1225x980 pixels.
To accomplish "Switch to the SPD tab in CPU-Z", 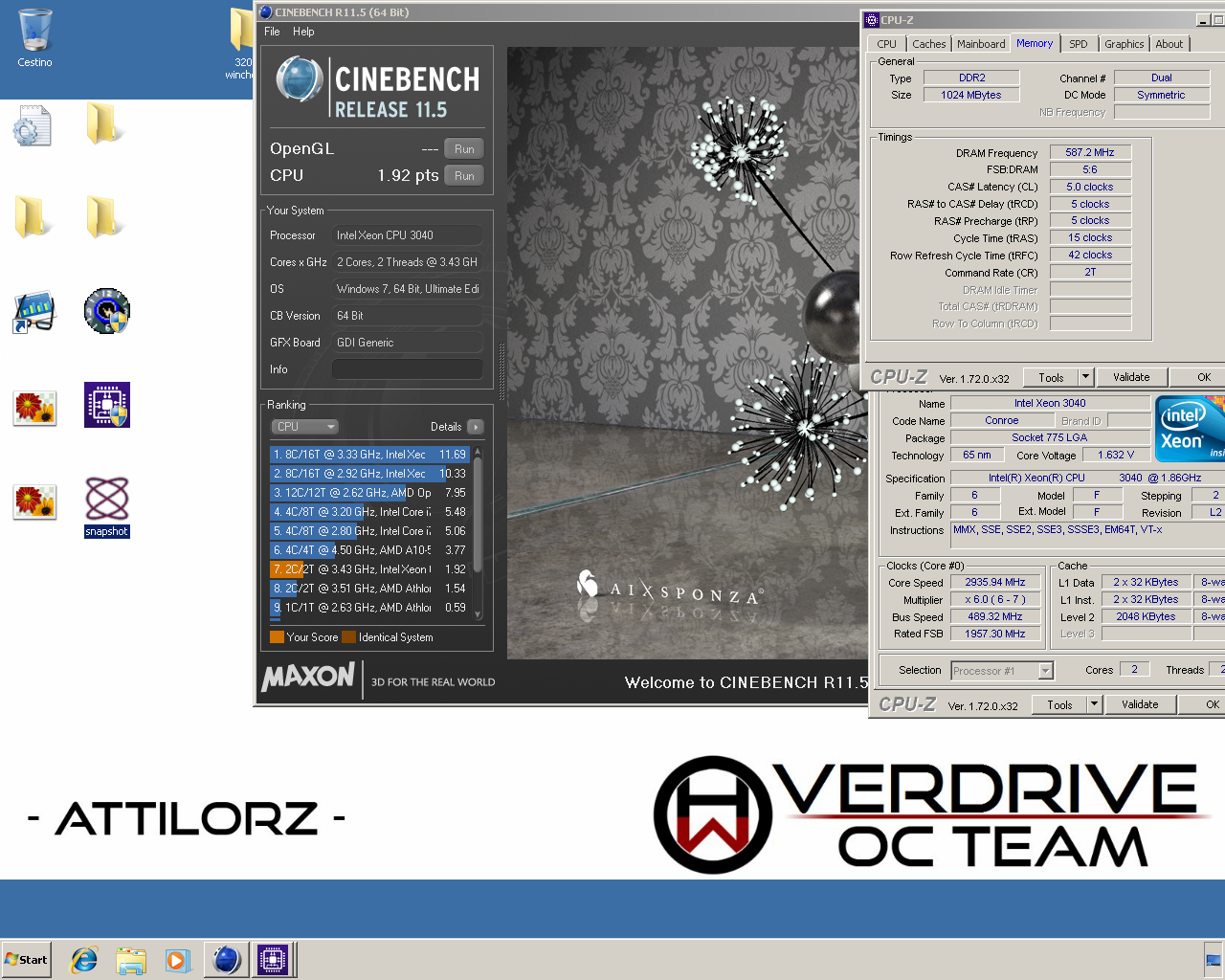I will (x=1079, y=44).
